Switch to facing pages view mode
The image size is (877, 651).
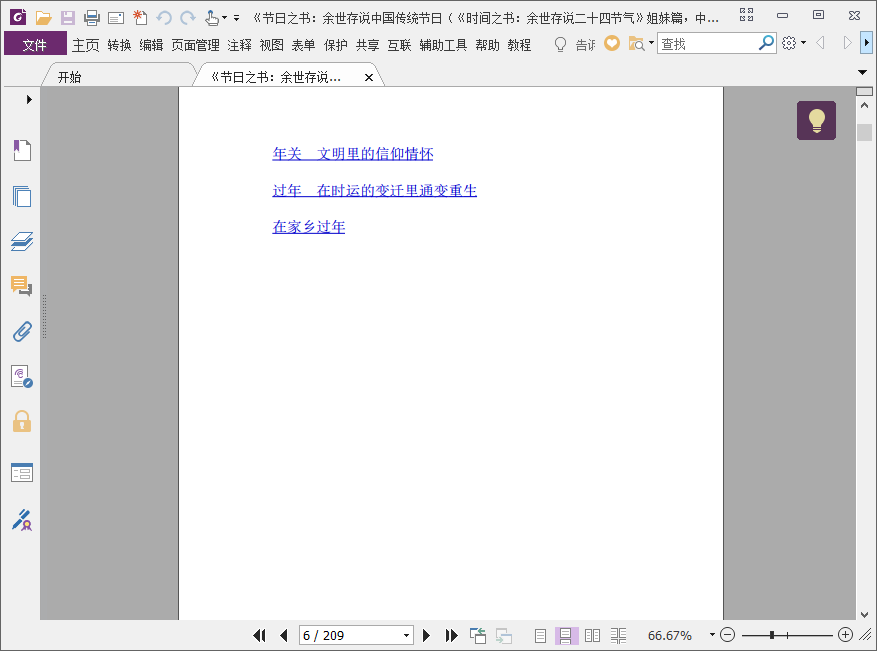click(x=592, y=635)
